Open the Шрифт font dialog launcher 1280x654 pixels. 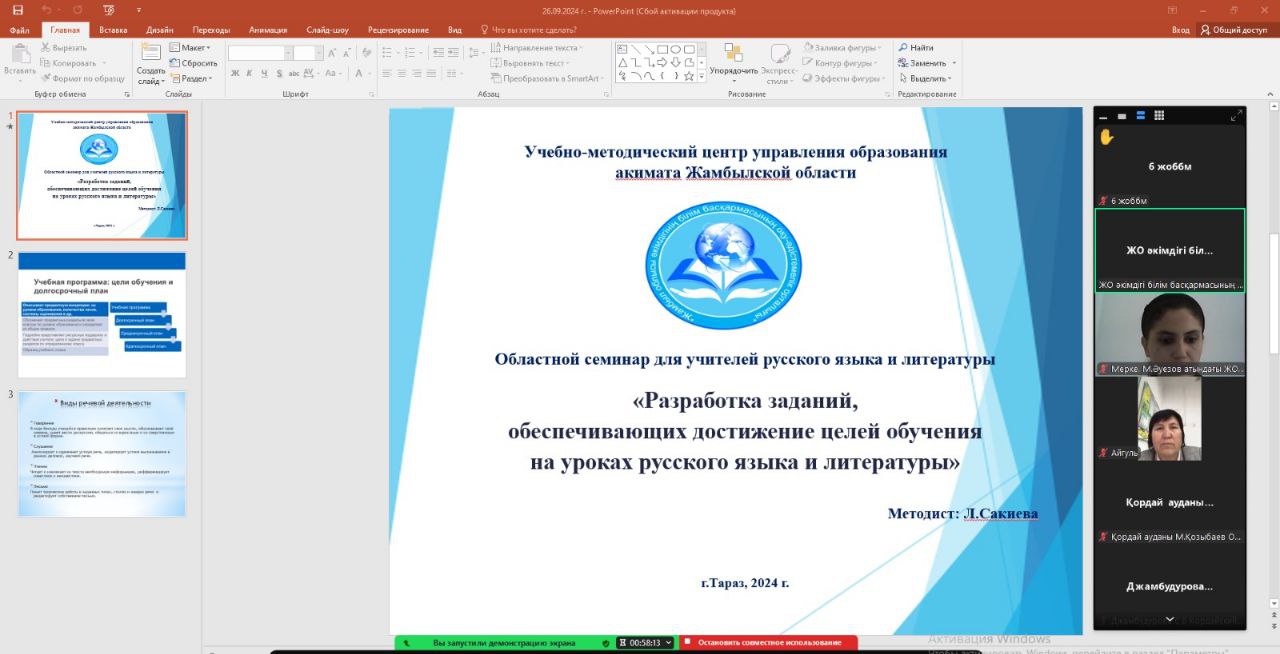point(371,94)
